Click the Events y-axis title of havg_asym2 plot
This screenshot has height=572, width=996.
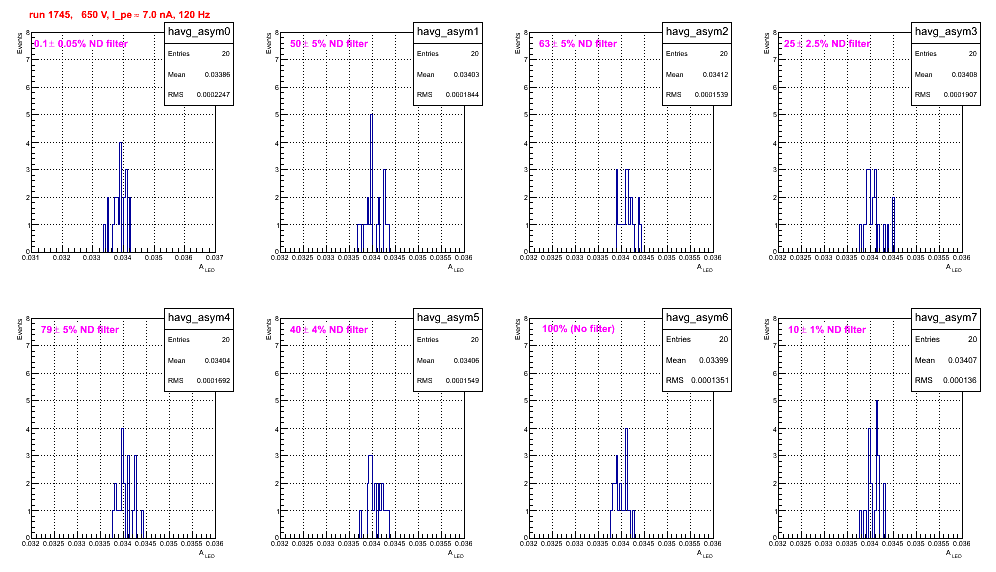click(x=518, y=43)
